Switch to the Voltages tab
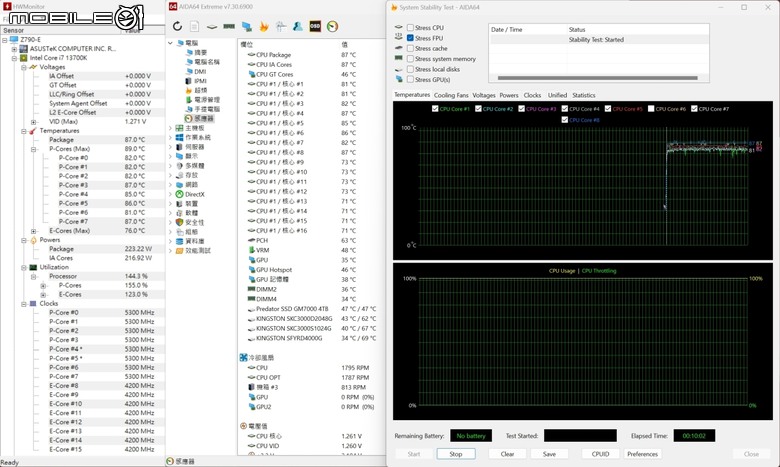 click(x=484, y=95)
